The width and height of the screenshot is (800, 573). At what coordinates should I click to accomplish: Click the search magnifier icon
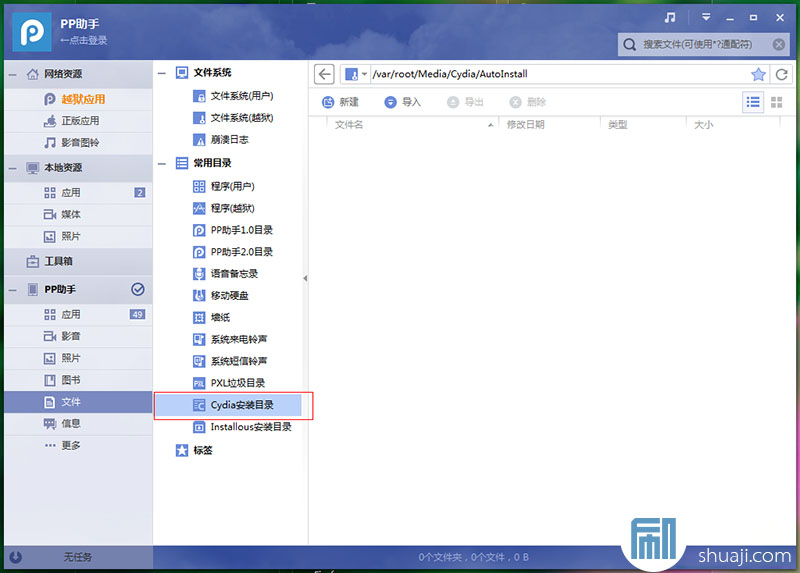tap(630, 44)
